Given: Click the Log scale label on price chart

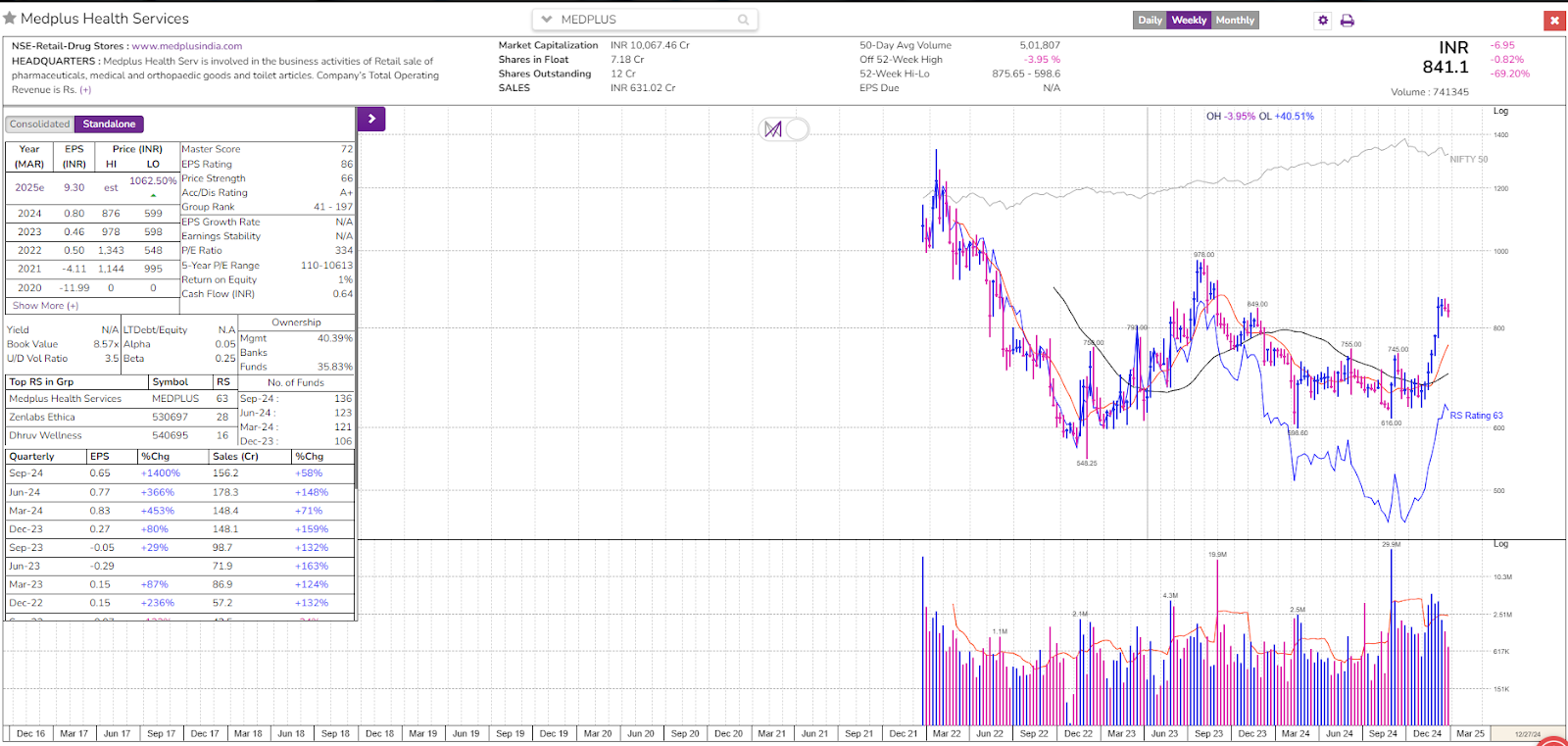Looking at the screenshot, I should [1500, 111].
